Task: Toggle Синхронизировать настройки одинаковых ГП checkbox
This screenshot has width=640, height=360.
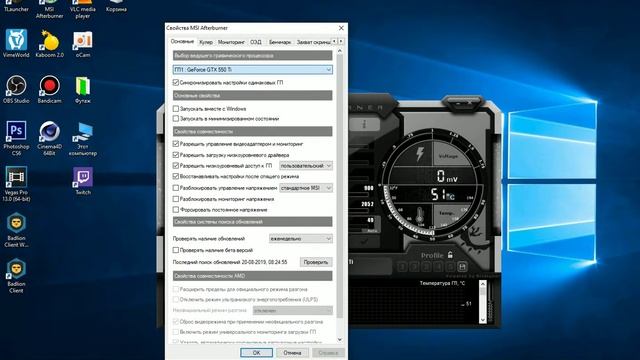Action: pos(176,82)
